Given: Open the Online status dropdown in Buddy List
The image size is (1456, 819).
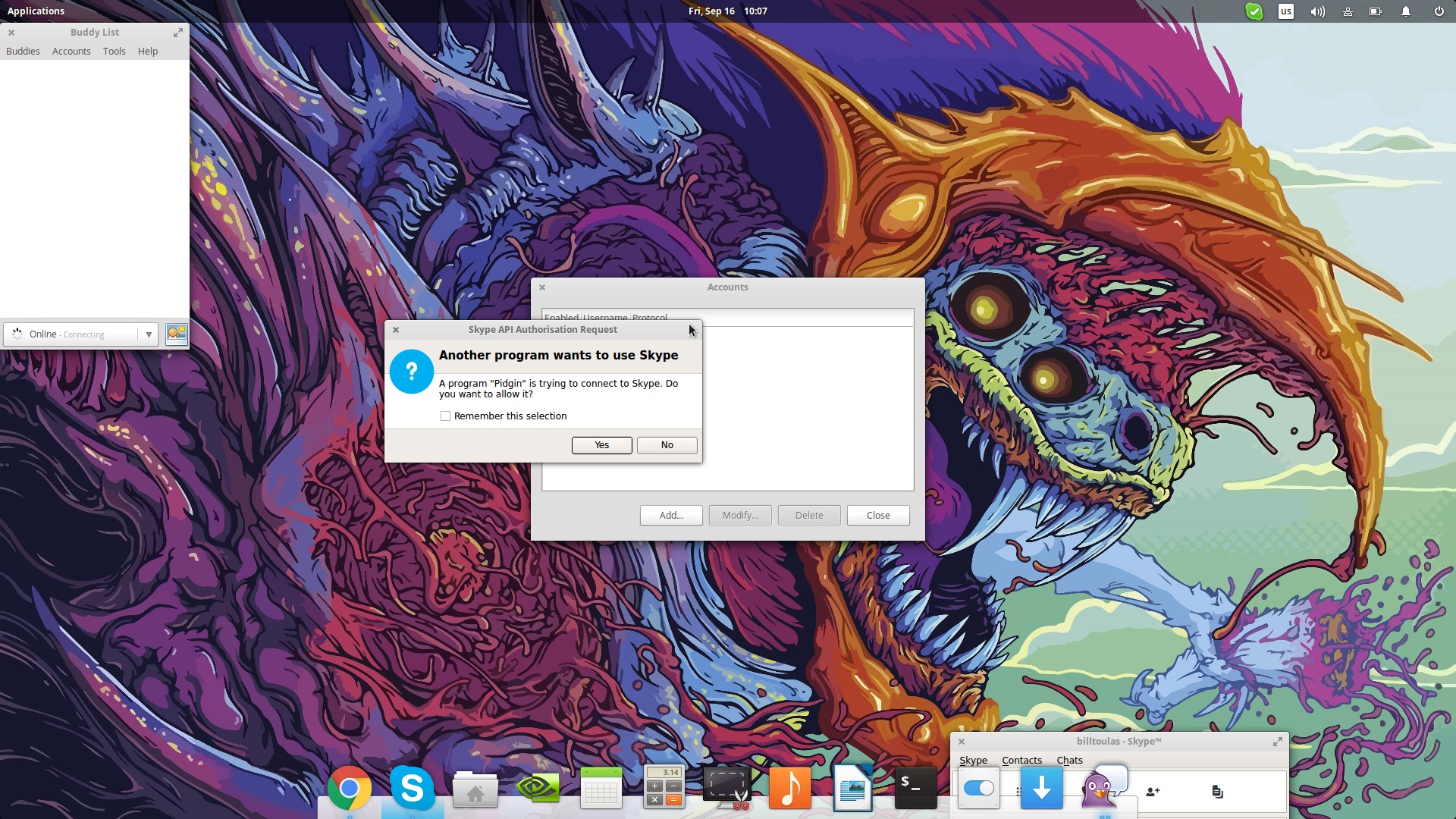Looking at the screenshot, I should click(x=80, y=334).
